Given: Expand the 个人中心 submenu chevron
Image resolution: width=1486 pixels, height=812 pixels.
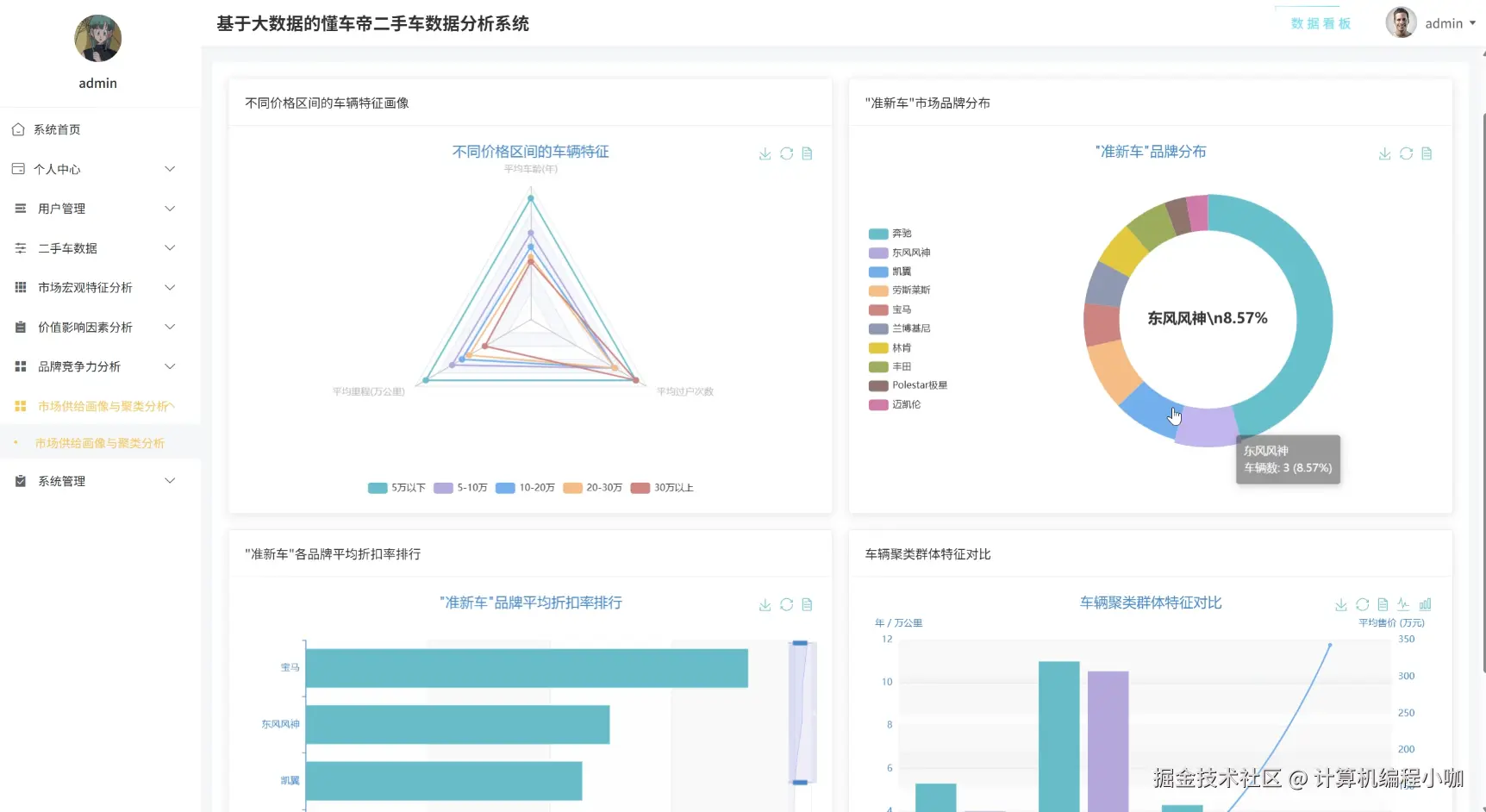Looking at the screenshot, I should point(170,169).
